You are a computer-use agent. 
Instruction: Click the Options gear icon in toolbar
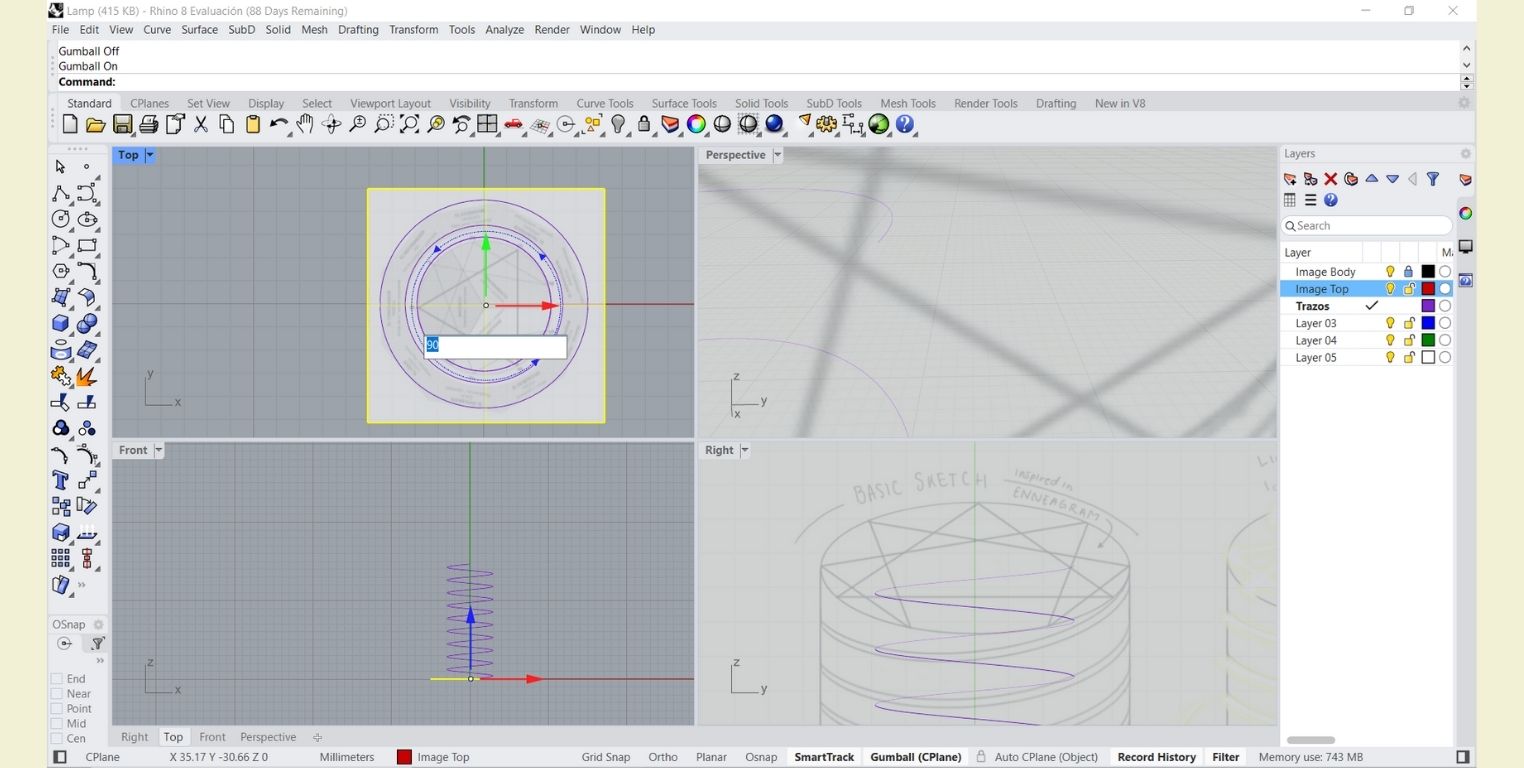click(826, 124)
